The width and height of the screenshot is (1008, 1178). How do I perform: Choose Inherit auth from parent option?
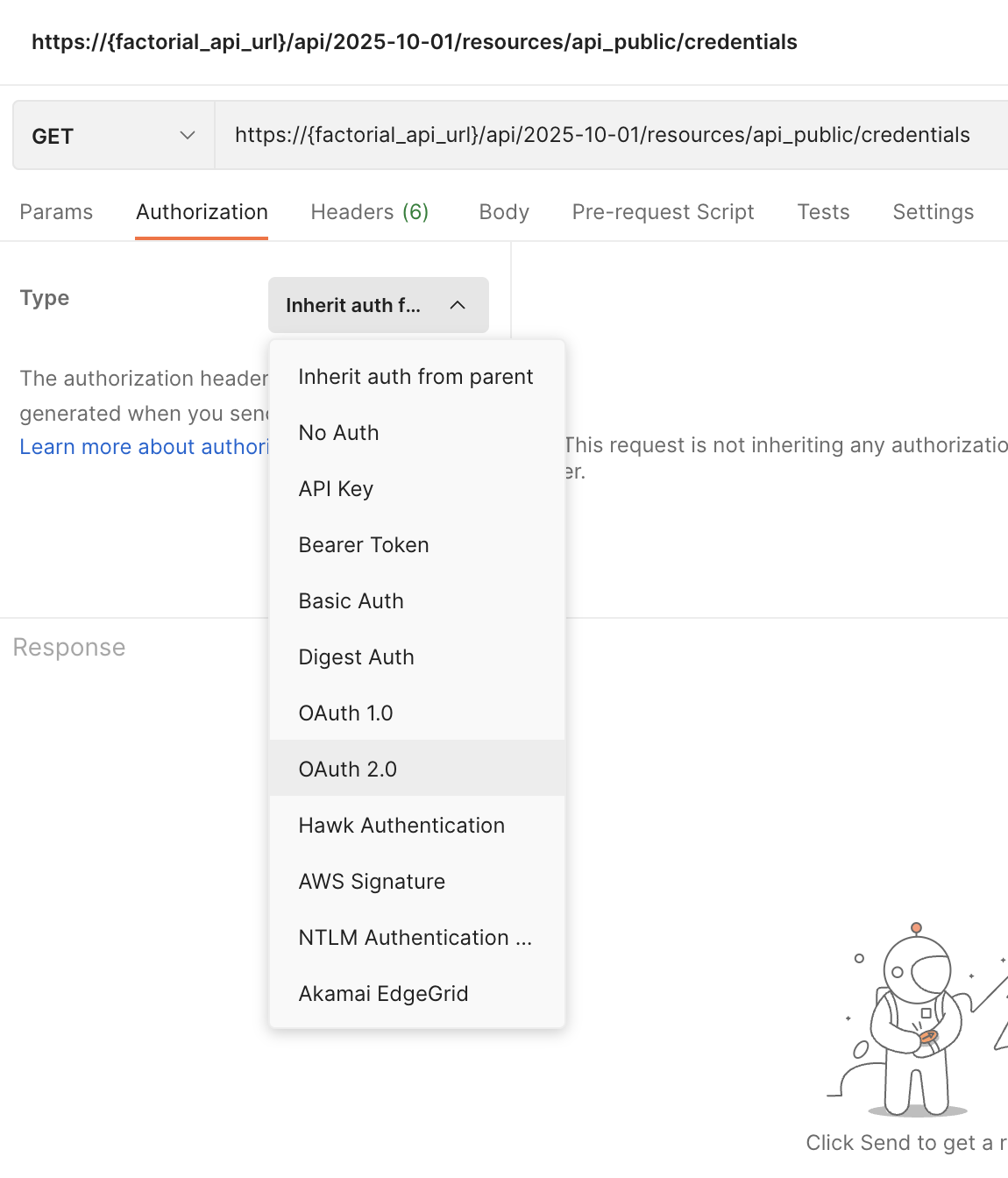click(x=417, y=377)
